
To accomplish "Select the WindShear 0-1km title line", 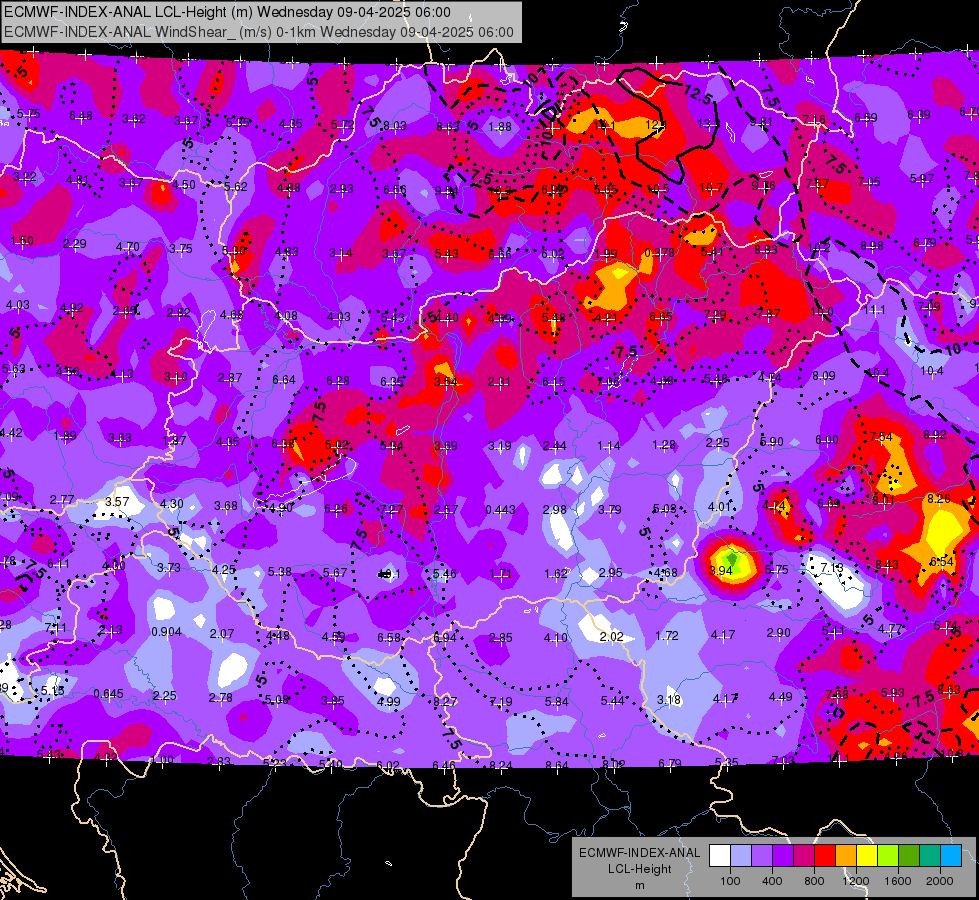I will [258, 32].
